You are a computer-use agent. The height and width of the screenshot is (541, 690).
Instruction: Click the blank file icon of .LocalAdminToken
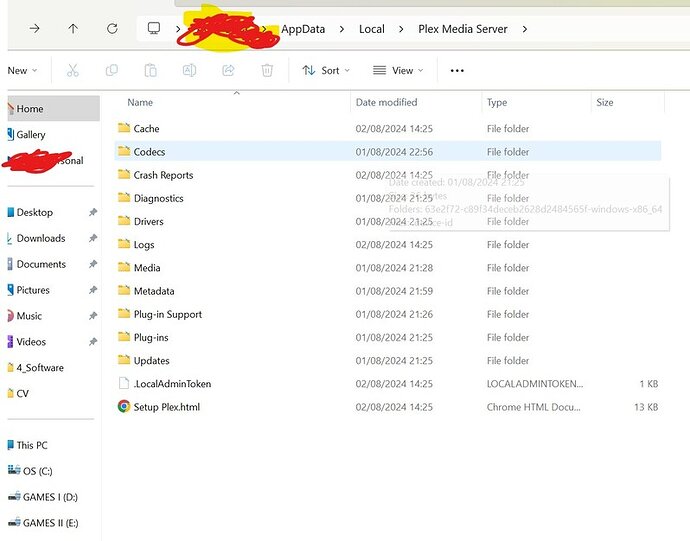click(x=124, y=383)
